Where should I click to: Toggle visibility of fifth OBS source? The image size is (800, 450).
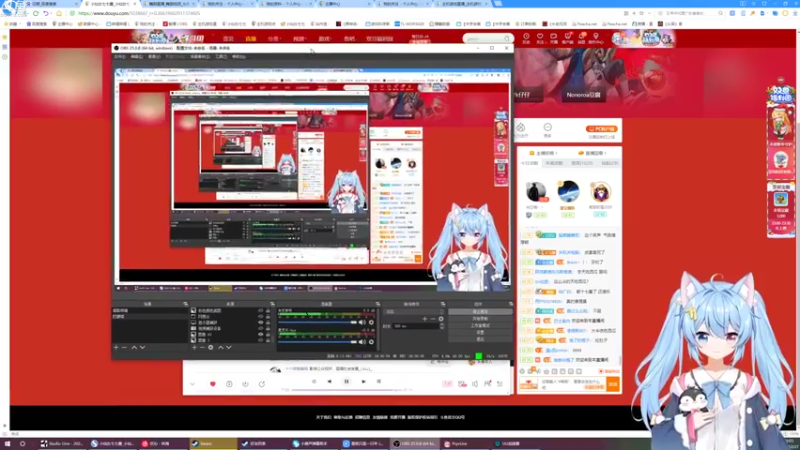coord(261,335)
